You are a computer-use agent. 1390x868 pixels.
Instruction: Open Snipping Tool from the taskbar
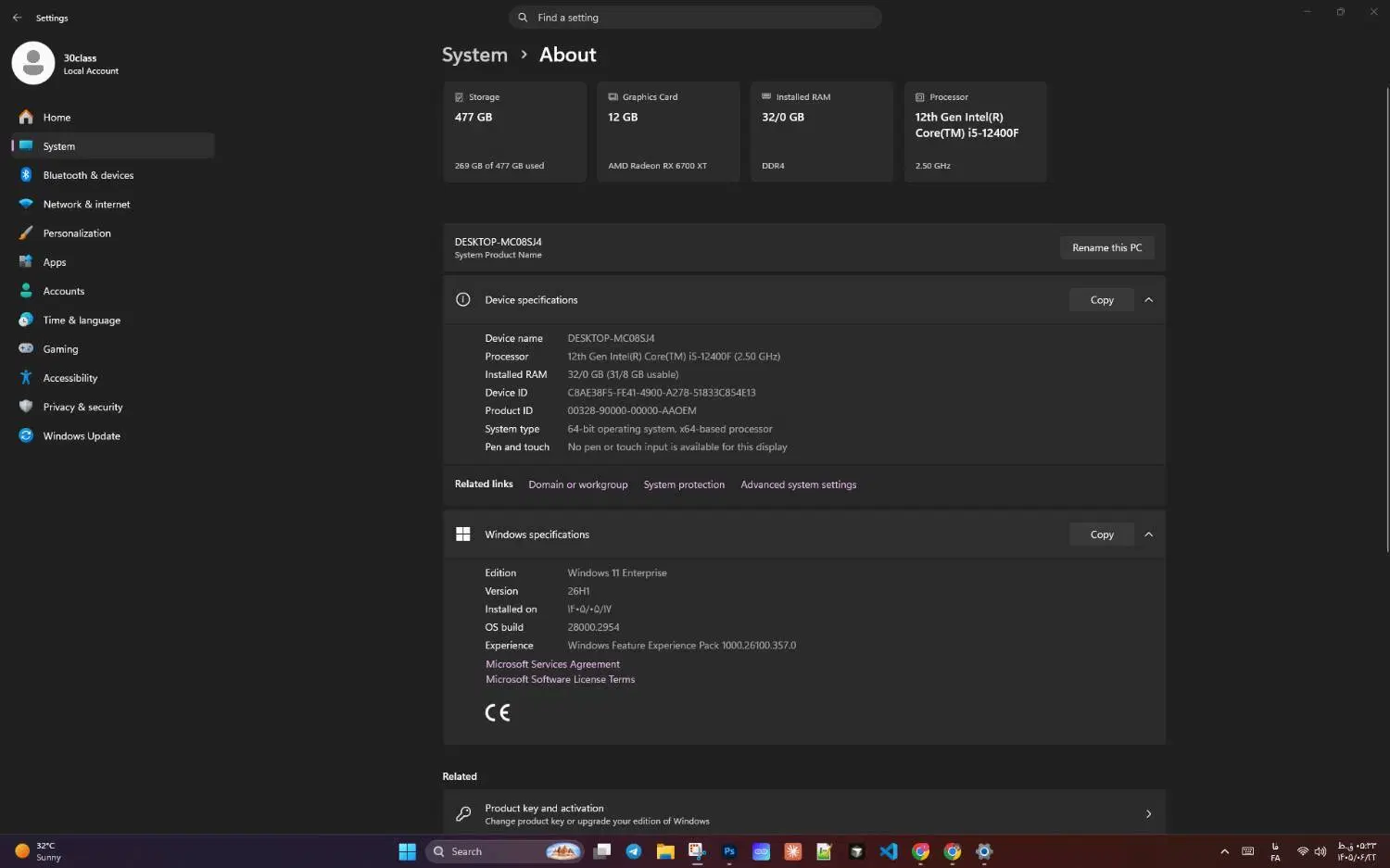[x=697, y=851]
